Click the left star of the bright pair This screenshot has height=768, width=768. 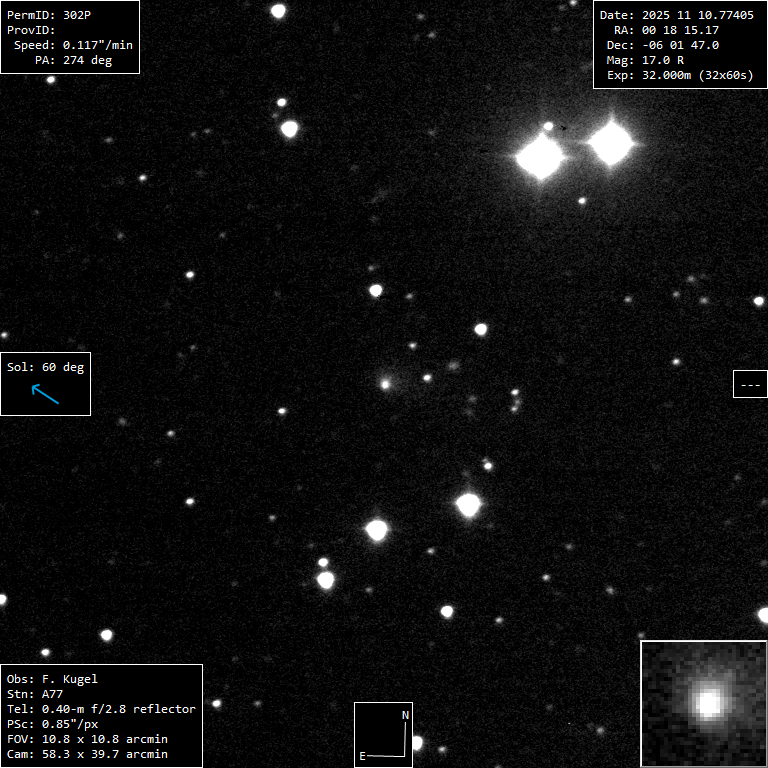click(x=541, y=157)
